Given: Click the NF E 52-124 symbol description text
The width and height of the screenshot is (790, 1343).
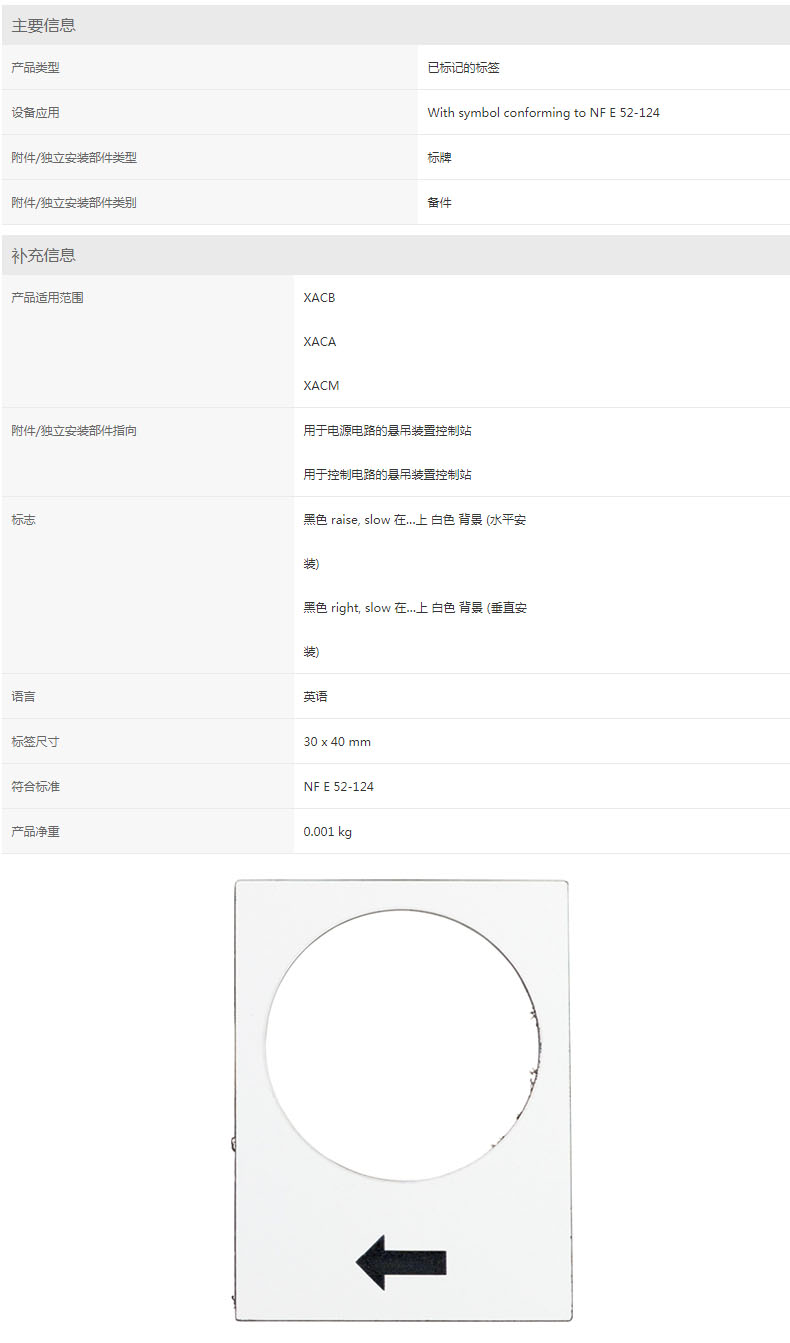Looking at the screenshot, I should (x=543, y=113).
